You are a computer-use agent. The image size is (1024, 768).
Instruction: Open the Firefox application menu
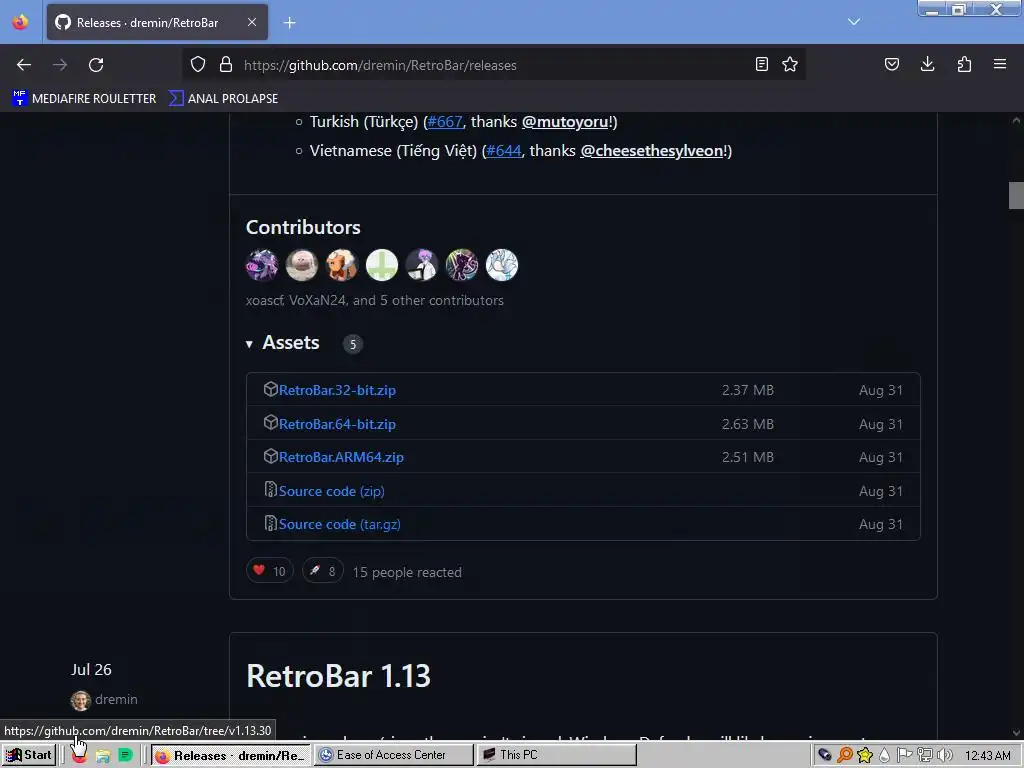coord(1000,64)
